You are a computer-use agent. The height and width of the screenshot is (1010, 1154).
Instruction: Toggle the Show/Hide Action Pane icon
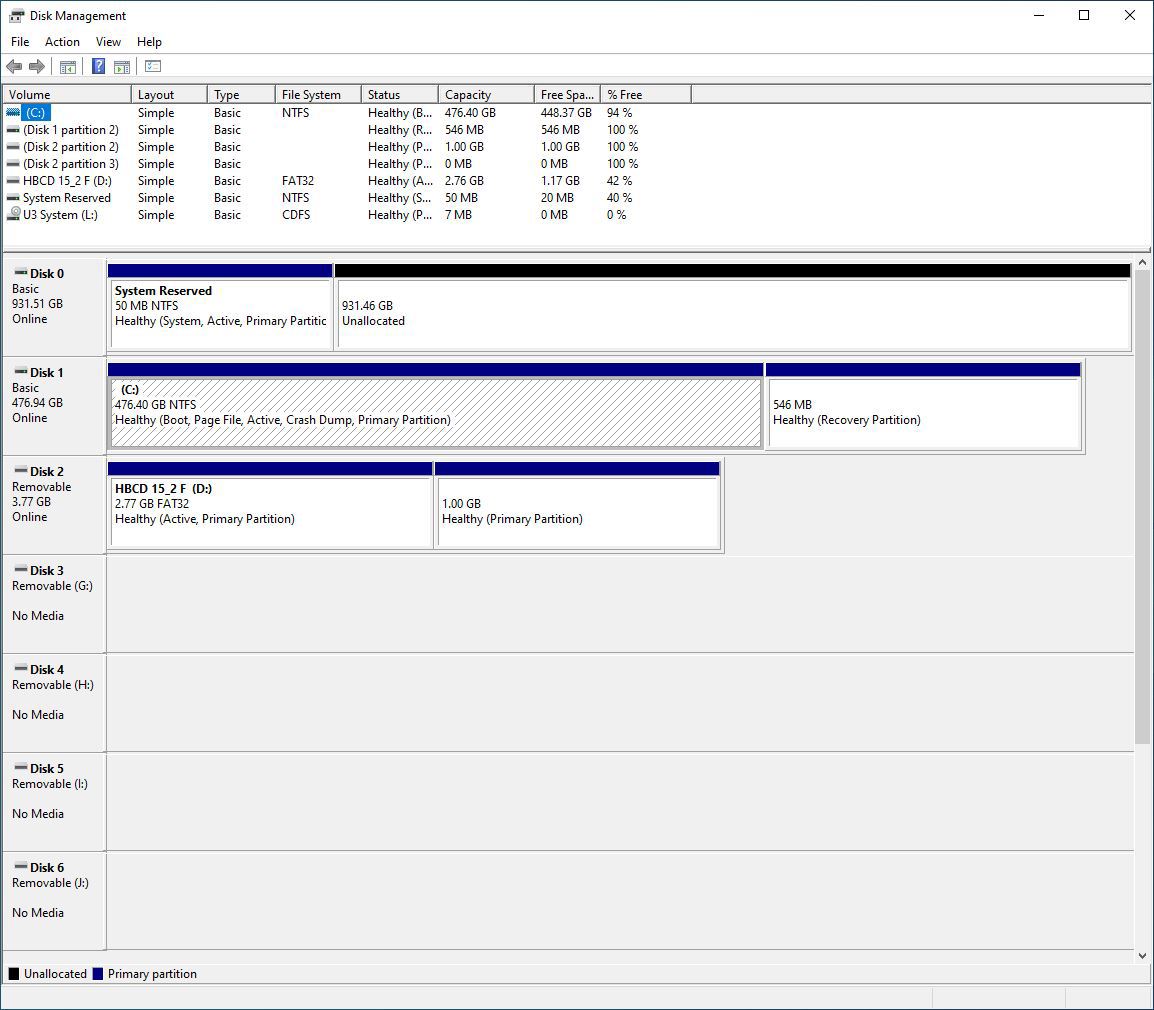121,66
